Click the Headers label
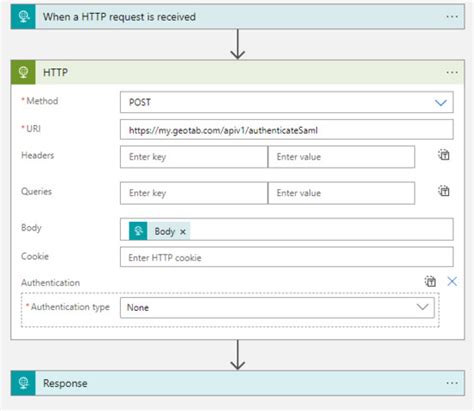Viewport: 474px width, 411px height. click(x=37, y=155)
